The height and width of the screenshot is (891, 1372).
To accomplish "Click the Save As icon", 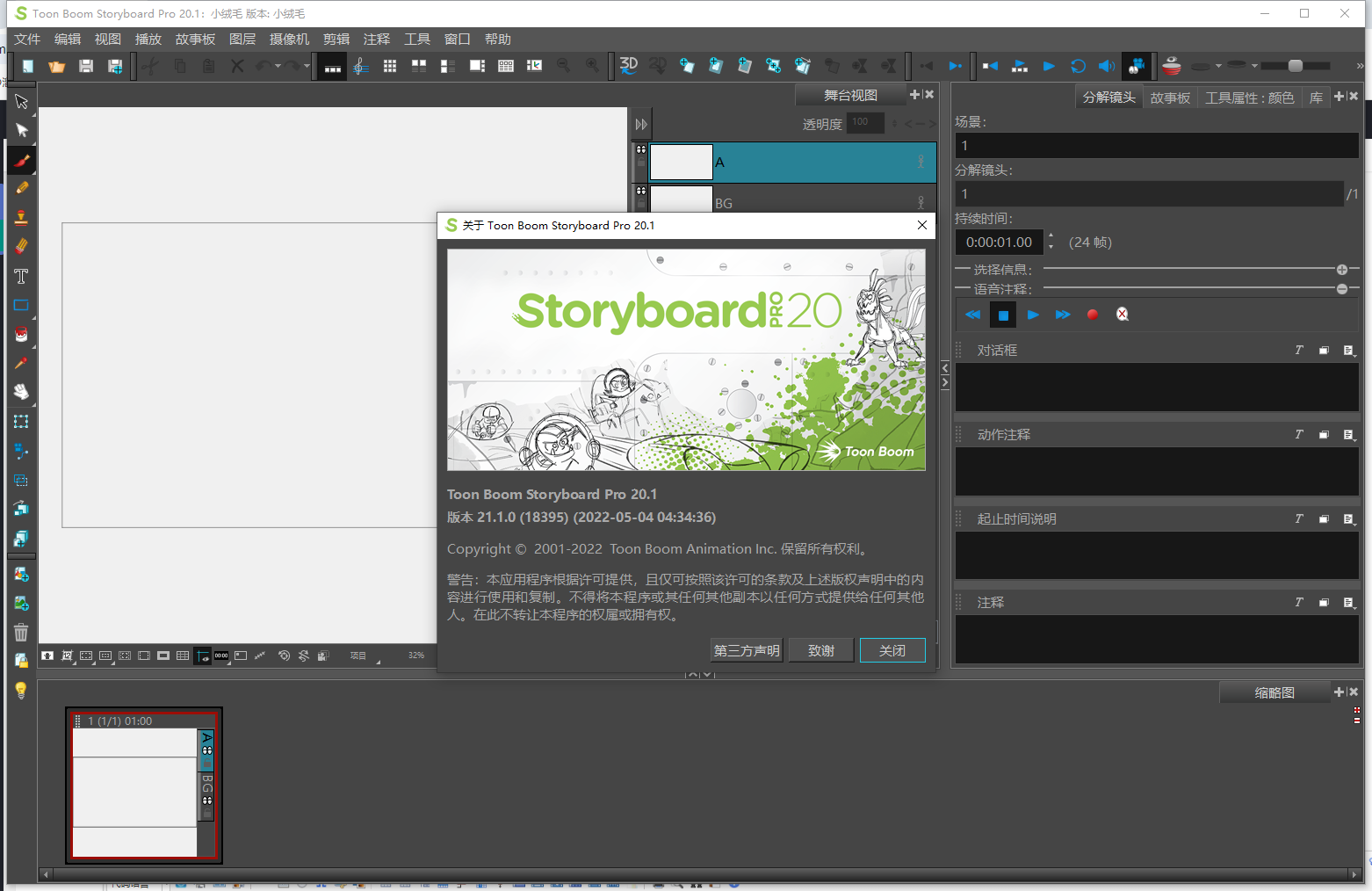I will coord(115,66).
